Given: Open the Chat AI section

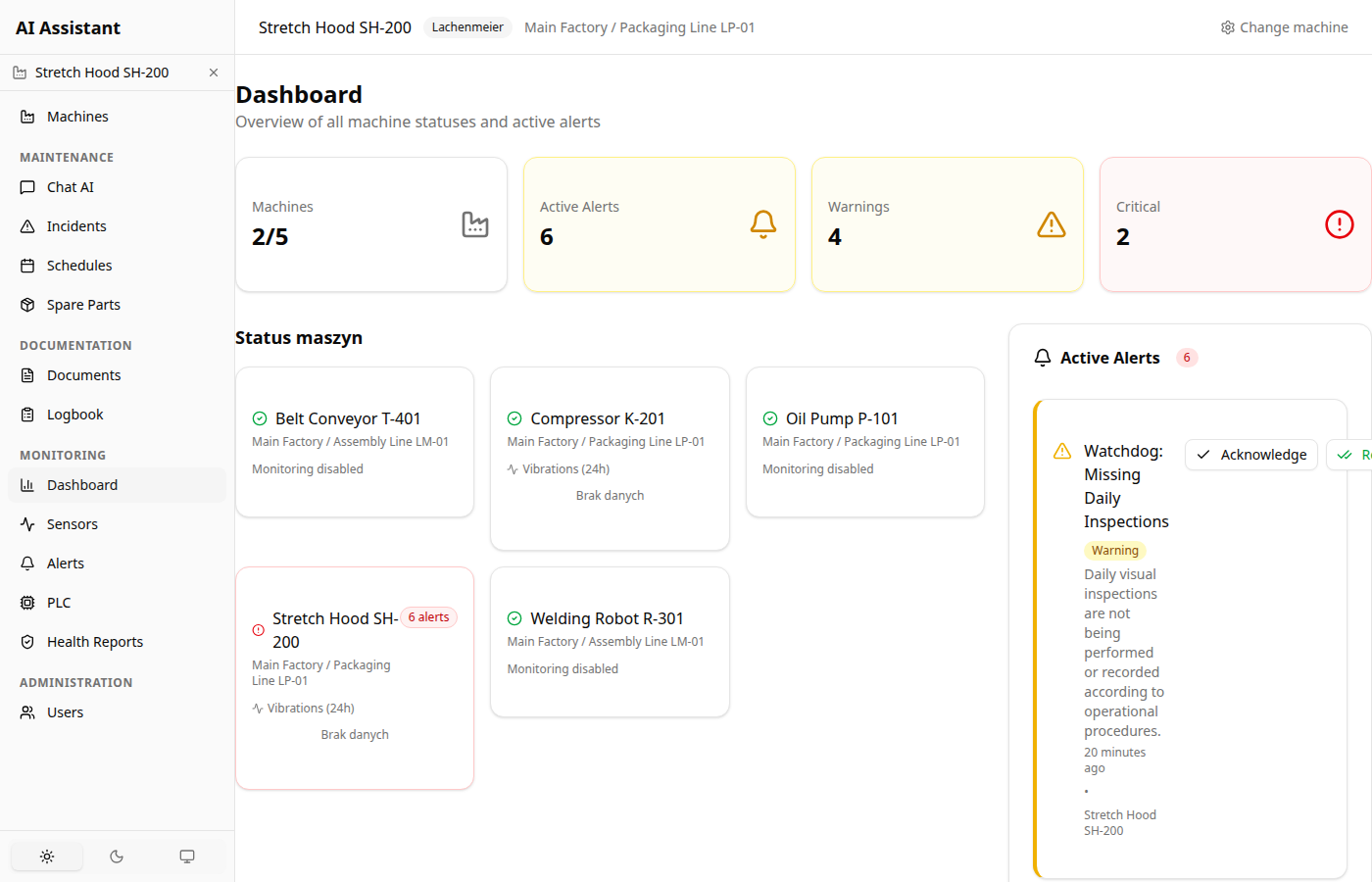Looking at the screenshot, I should pos(70,186).
